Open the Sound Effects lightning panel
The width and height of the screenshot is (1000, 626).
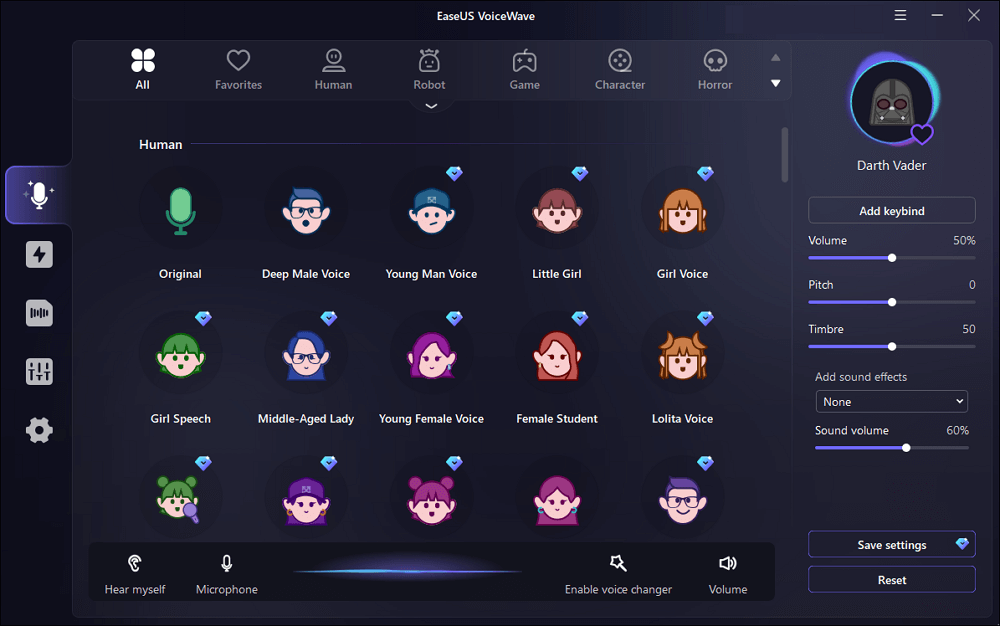pyautogui.click(x=39, y=254)
